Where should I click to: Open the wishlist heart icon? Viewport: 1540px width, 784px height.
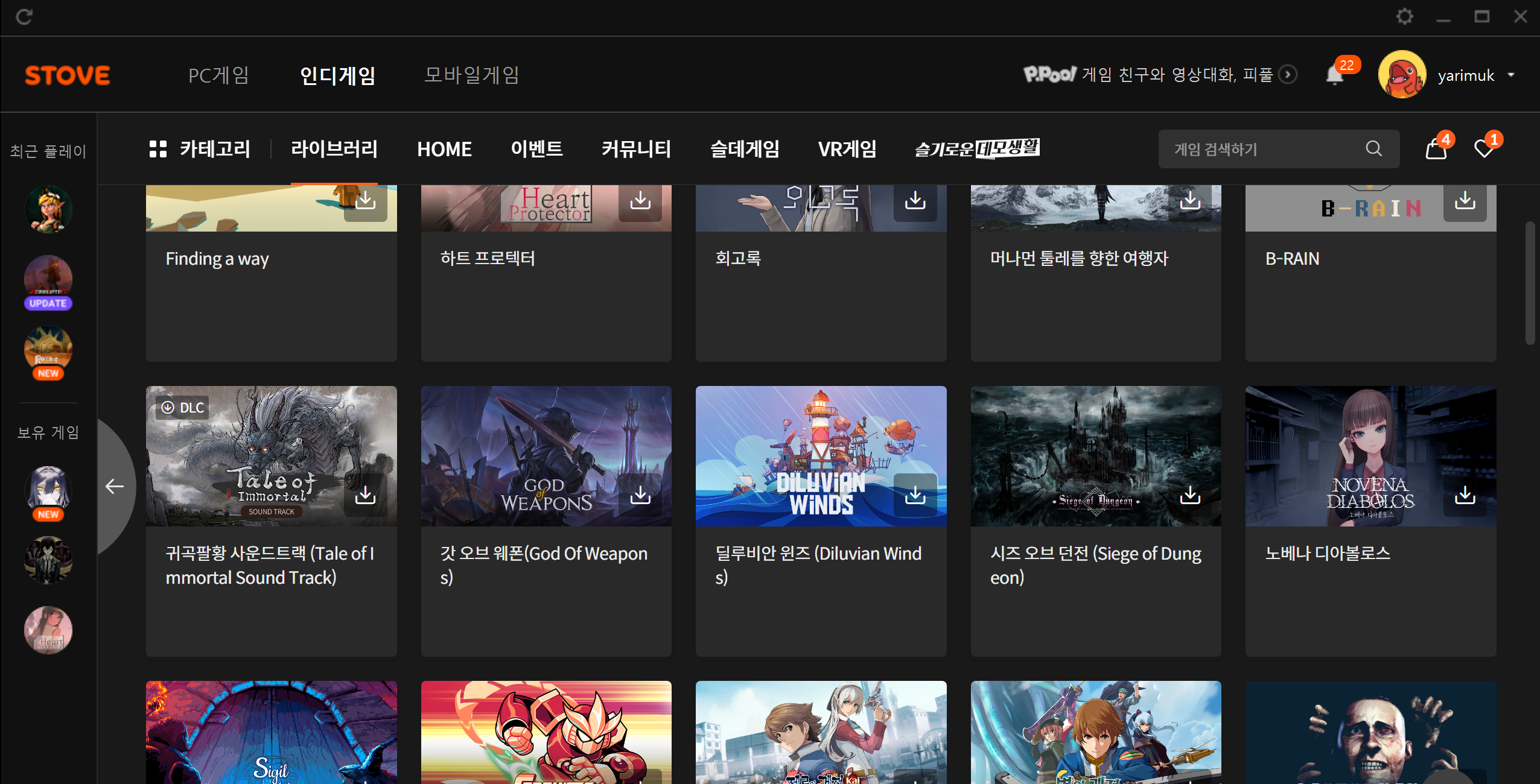tap(1484, 149)
